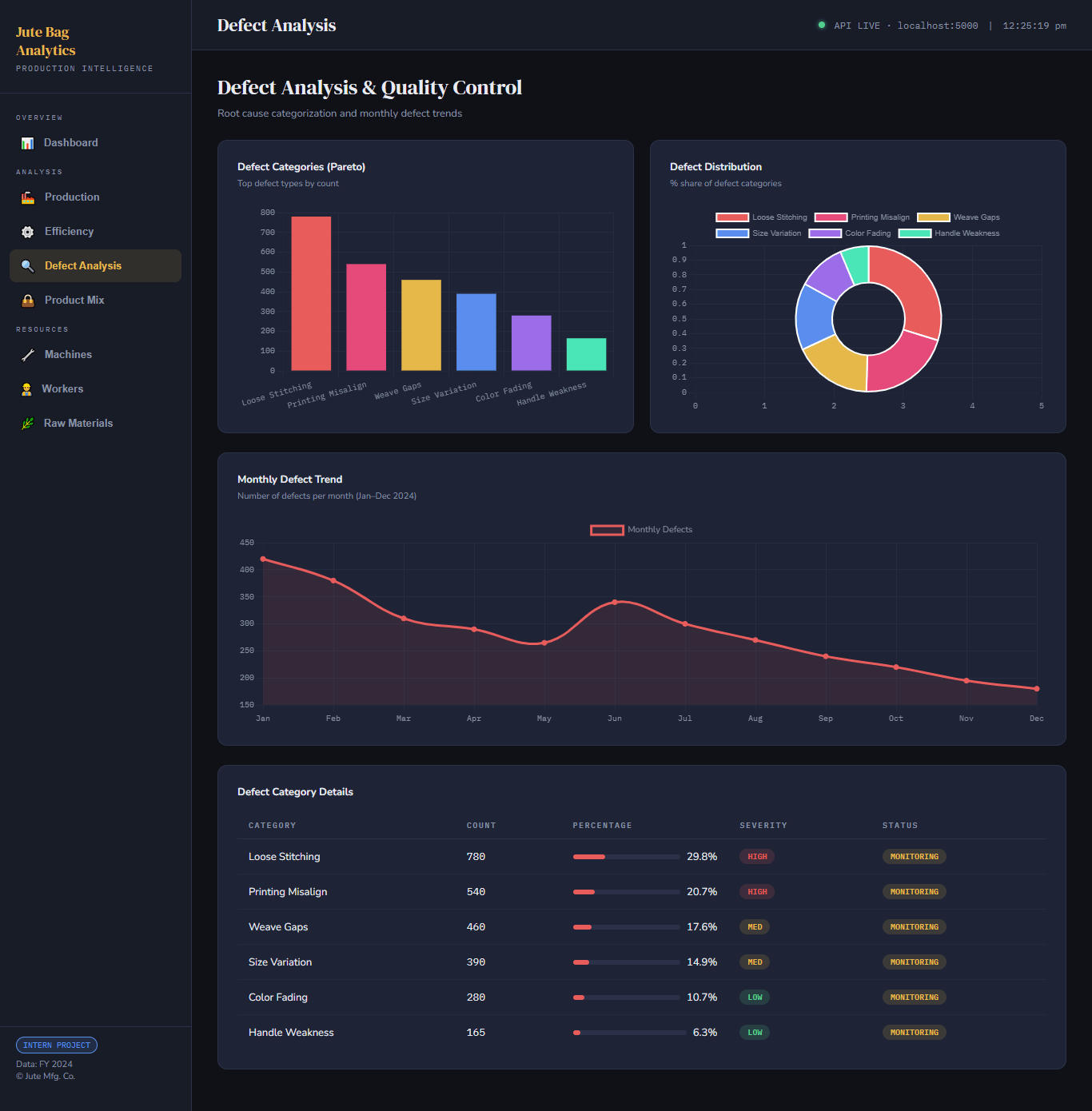
Task: Toggle Weave Gaps color swatch in legend
Action: (x=933, y=217)
